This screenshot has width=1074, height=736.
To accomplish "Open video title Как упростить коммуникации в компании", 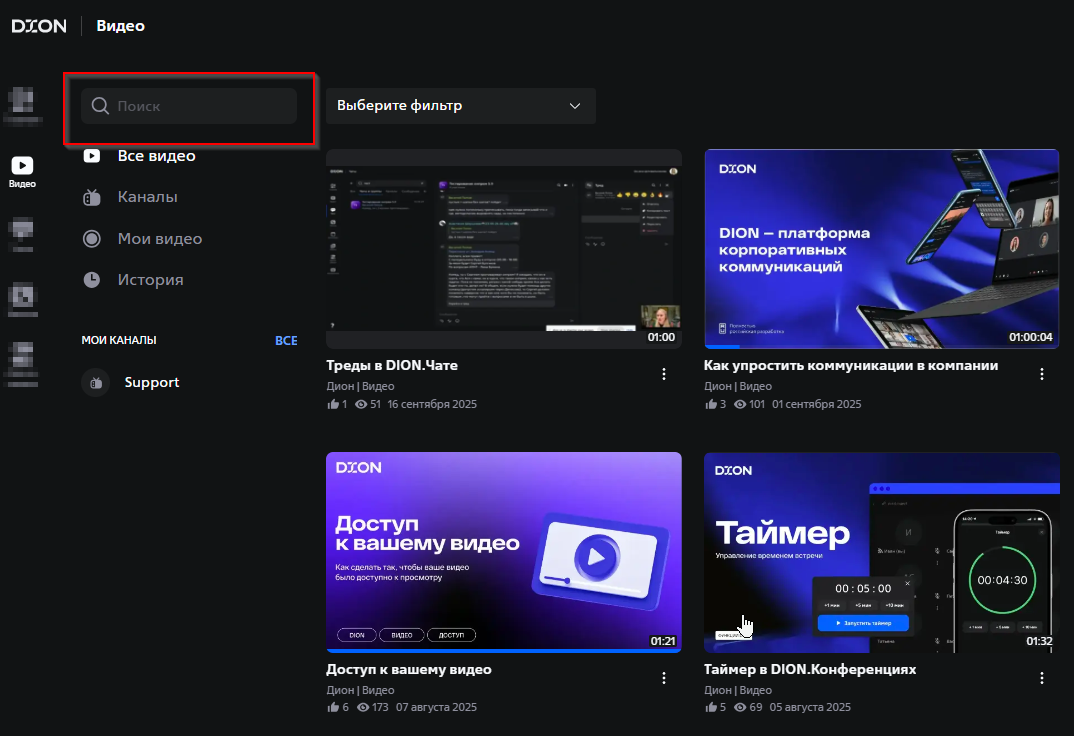I will click(850, 366).
